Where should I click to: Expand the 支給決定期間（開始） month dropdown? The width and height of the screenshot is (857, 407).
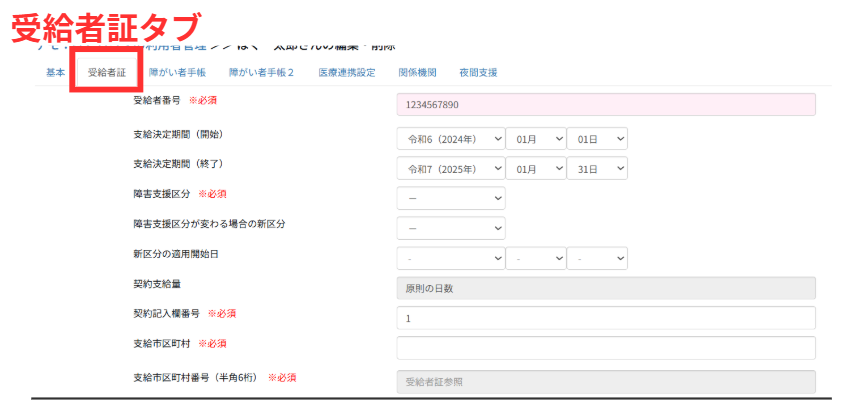pos(535,139)
